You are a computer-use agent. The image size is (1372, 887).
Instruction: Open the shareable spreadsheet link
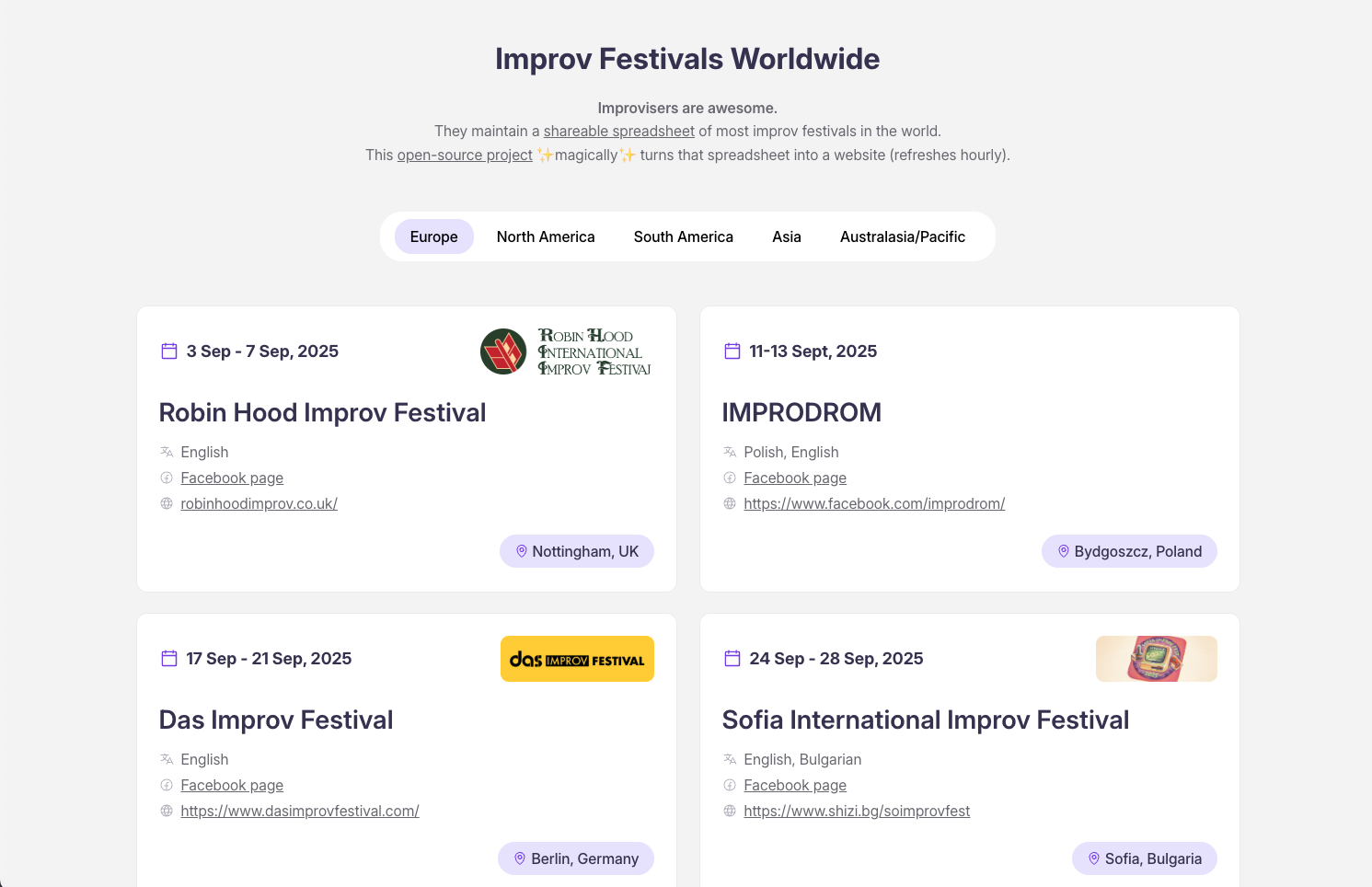tap(618, 131)
